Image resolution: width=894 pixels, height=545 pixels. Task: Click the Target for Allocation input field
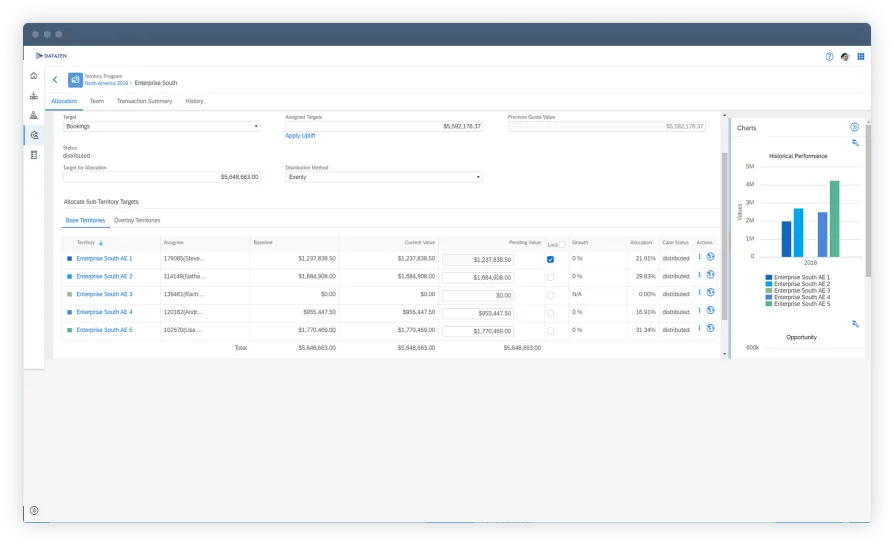pyautogui.click(x=161, y=177)
